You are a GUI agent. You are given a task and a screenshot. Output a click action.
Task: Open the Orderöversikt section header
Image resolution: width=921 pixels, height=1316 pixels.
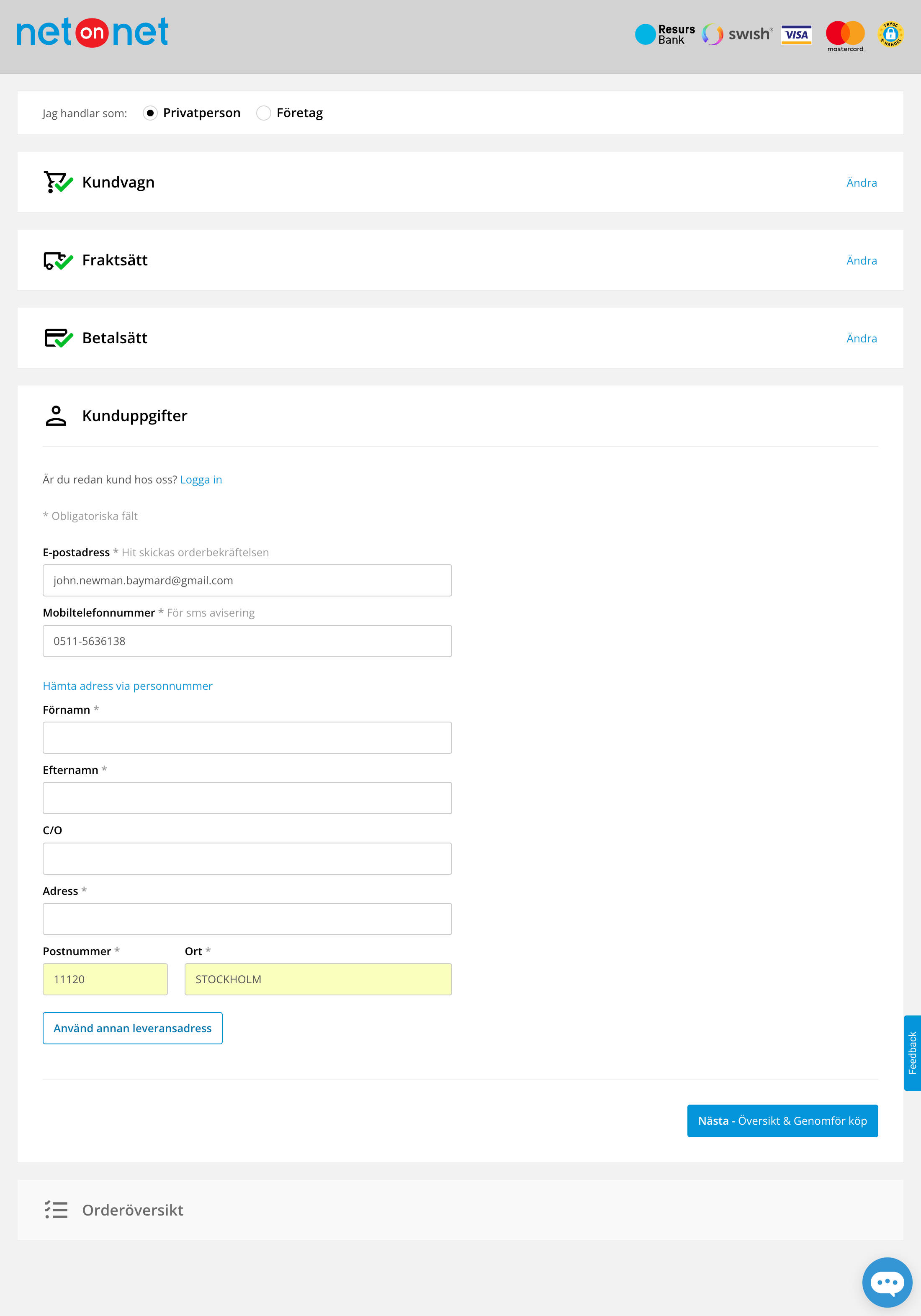click(x=132, y=1210)
